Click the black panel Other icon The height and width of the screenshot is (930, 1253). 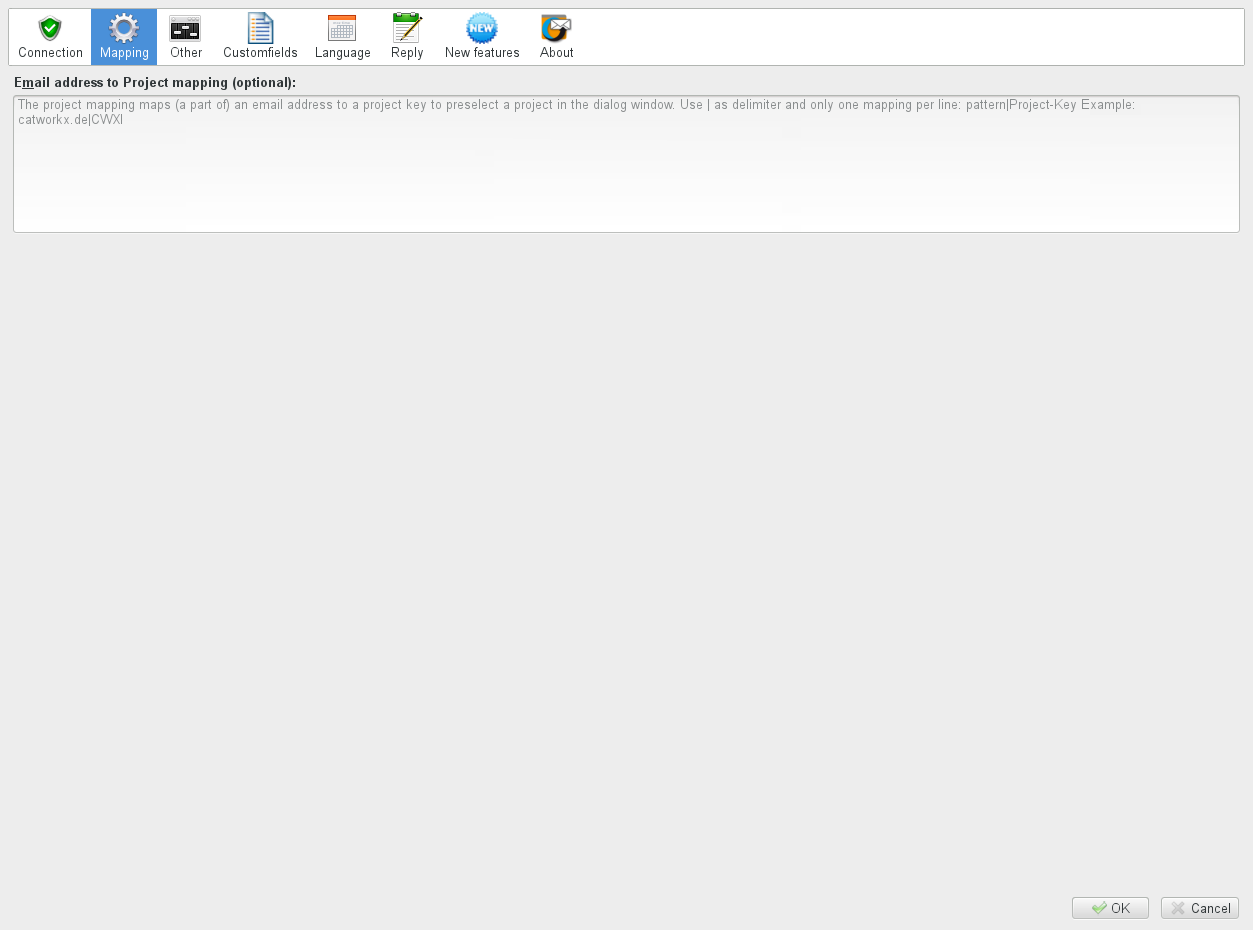185,28
